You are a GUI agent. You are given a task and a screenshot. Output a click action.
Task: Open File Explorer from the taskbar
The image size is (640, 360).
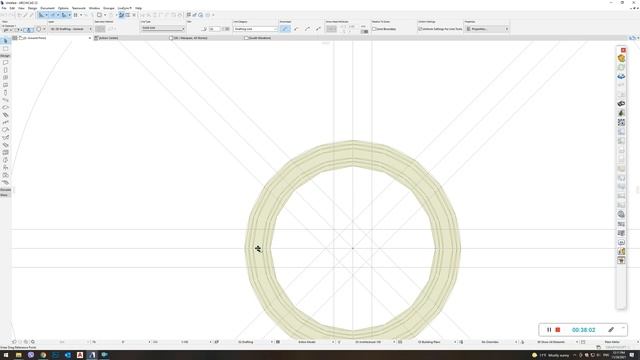(18, 356)
